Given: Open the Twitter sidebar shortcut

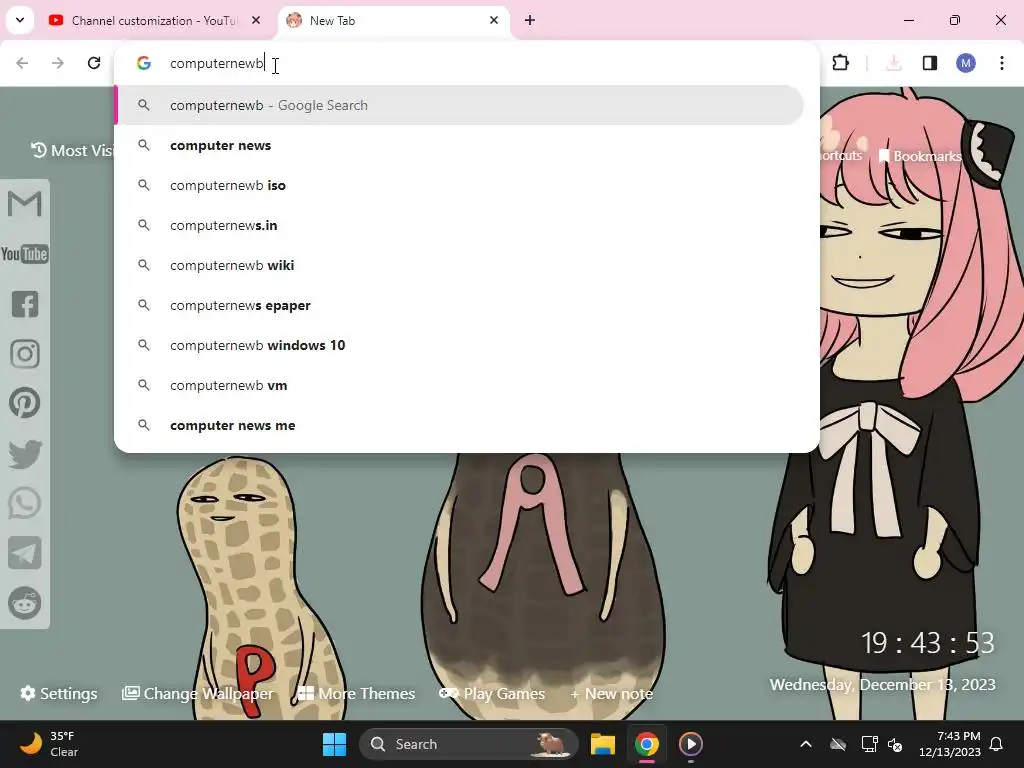Looking at the screenshot, I should click(25, 454).
